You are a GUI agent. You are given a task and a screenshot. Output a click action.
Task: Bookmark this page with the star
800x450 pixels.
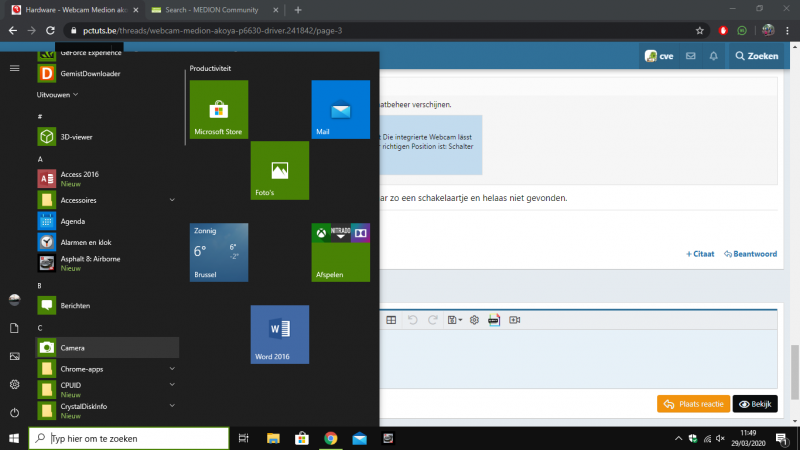[699, 31]
